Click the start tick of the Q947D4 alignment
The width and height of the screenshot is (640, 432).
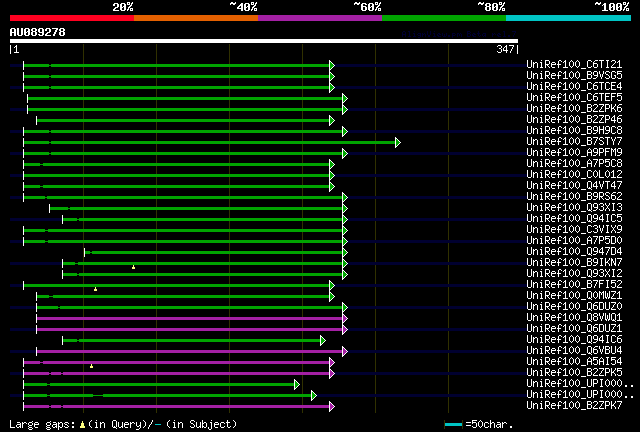(84, 252)
